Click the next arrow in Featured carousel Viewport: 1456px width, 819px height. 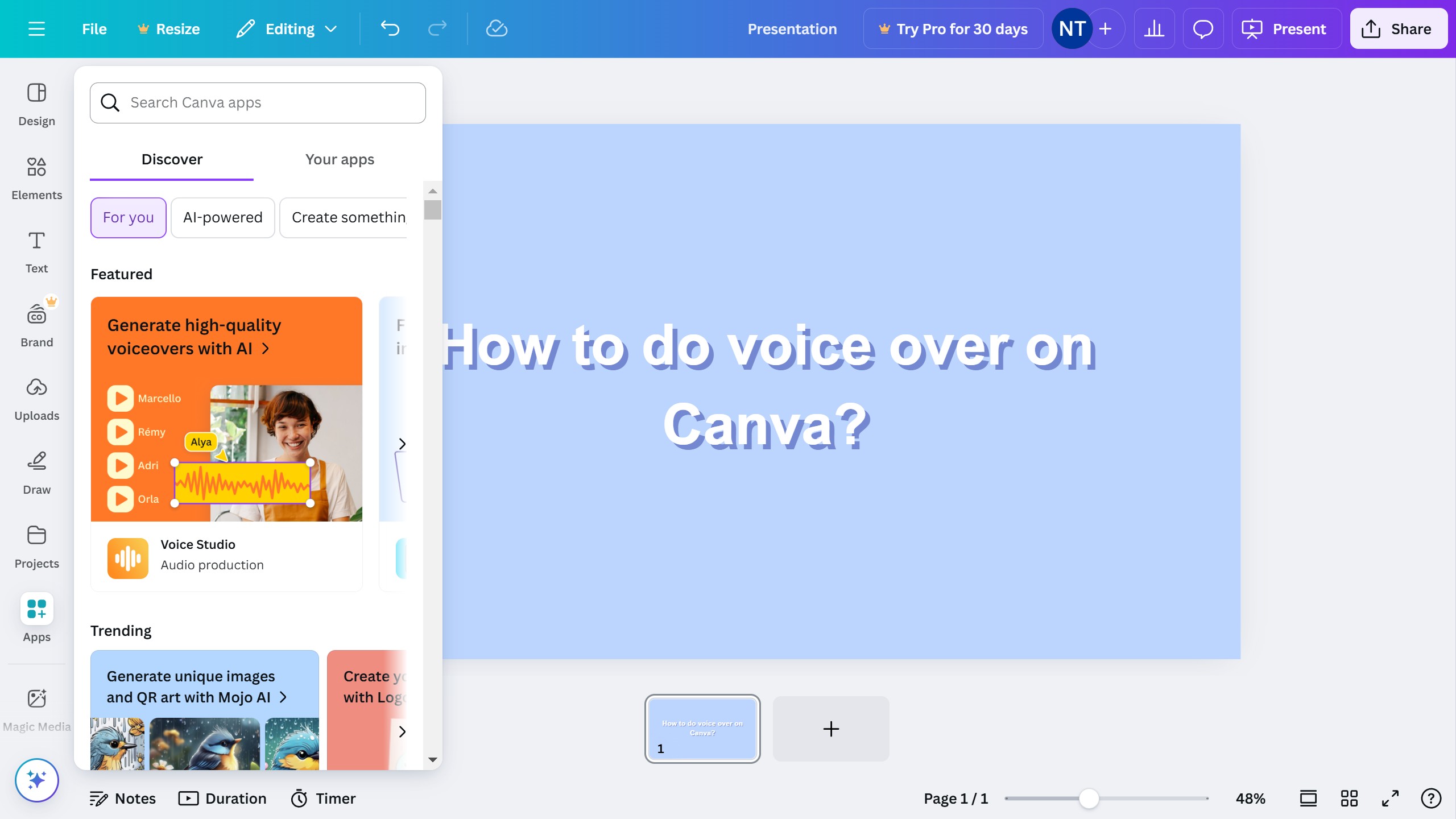tap(402, 444)
